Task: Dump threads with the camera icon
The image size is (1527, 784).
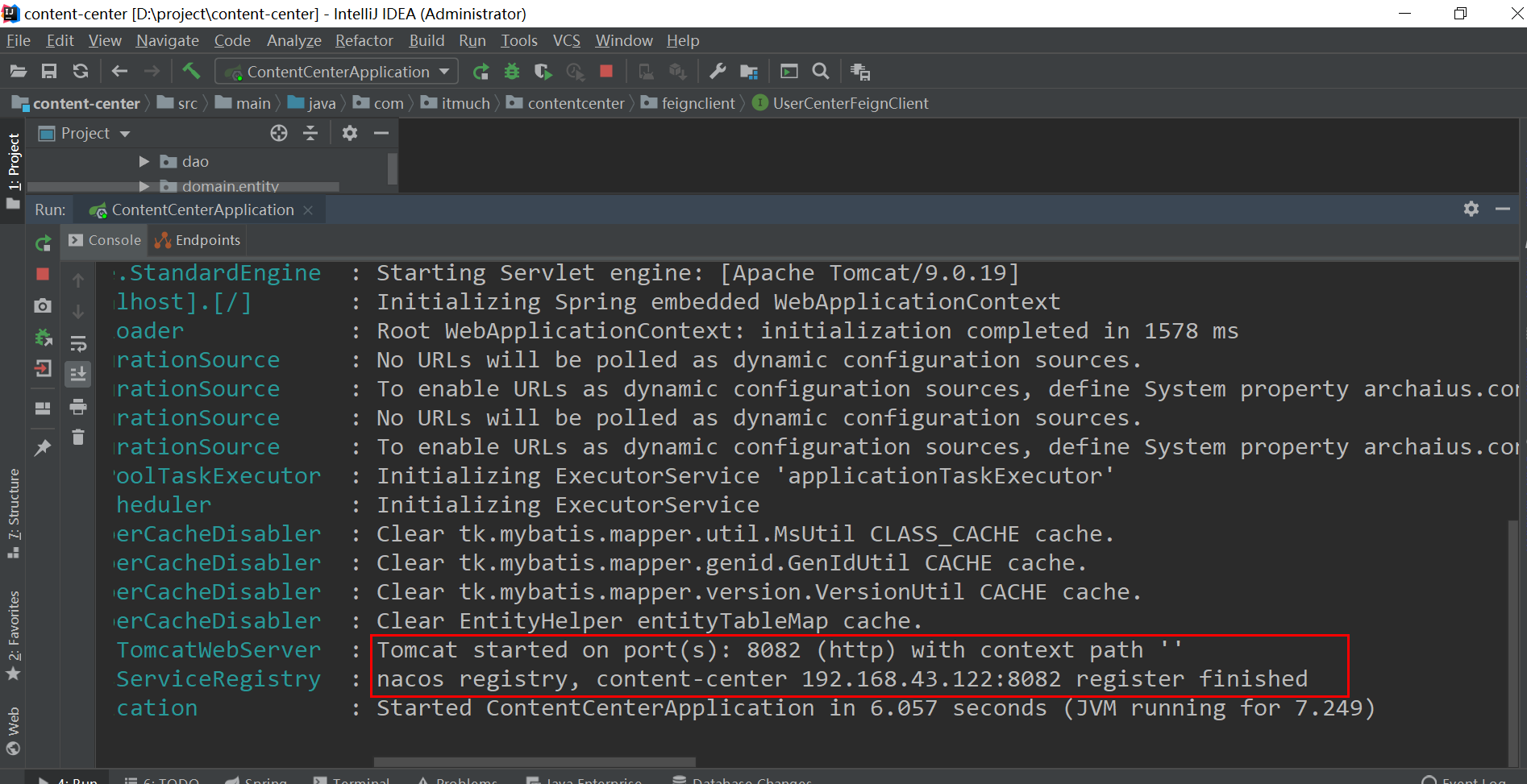Action: 43,305
